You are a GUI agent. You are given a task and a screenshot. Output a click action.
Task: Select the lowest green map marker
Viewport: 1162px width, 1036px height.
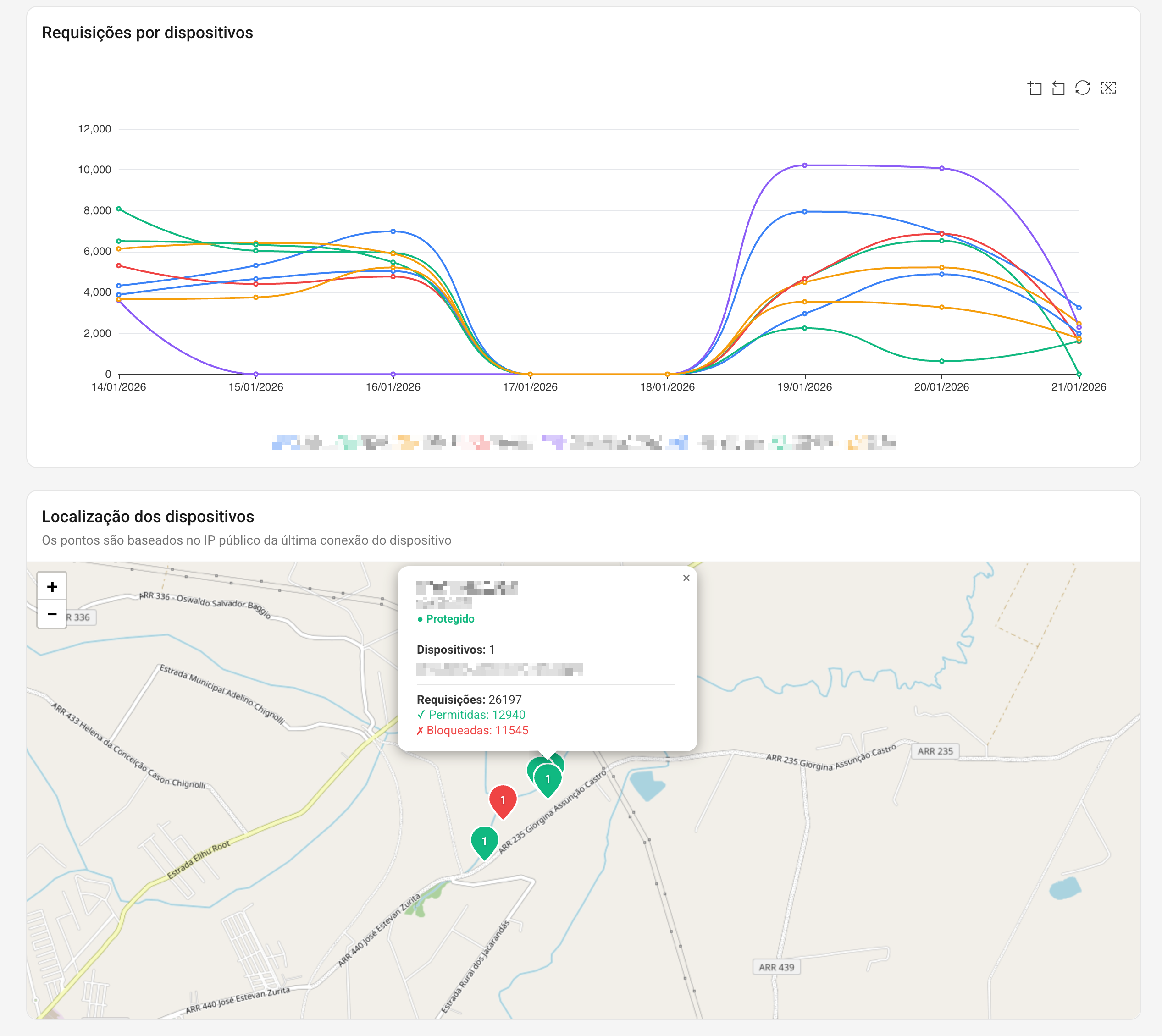pos(485,841)
